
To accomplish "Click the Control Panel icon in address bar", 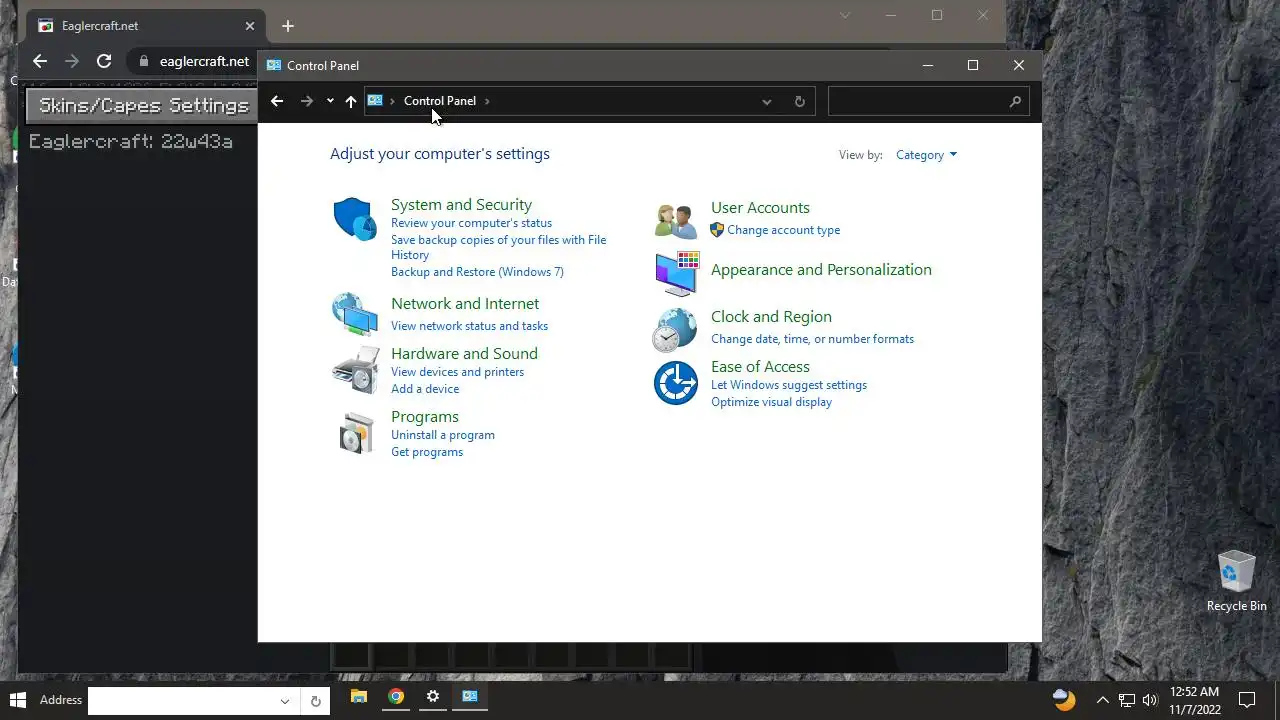I will (376, 101).
